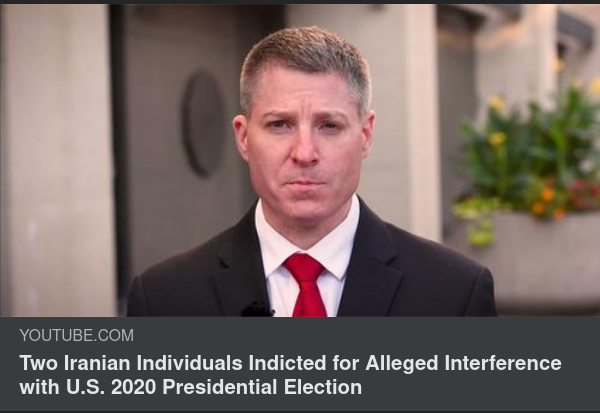Click the YOUTUBE.COM source label
Viewport: 600px width, 413px height.
click(x=77, y=335)
